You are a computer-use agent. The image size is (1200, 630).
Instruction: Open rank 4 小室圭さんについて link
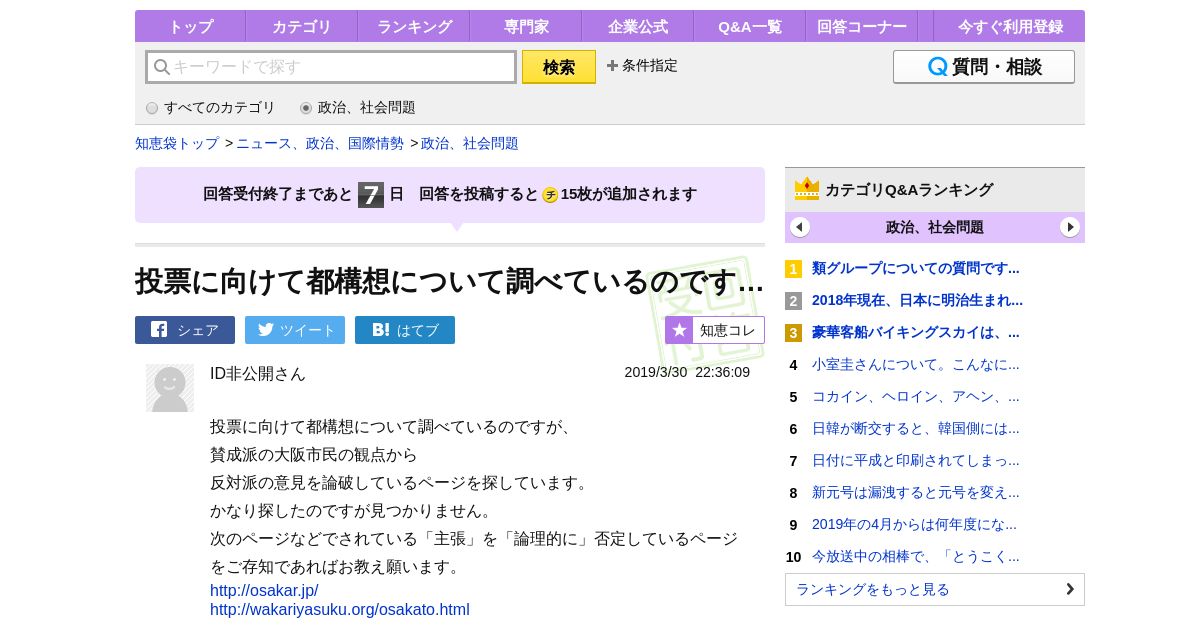[x=916, y=364]
